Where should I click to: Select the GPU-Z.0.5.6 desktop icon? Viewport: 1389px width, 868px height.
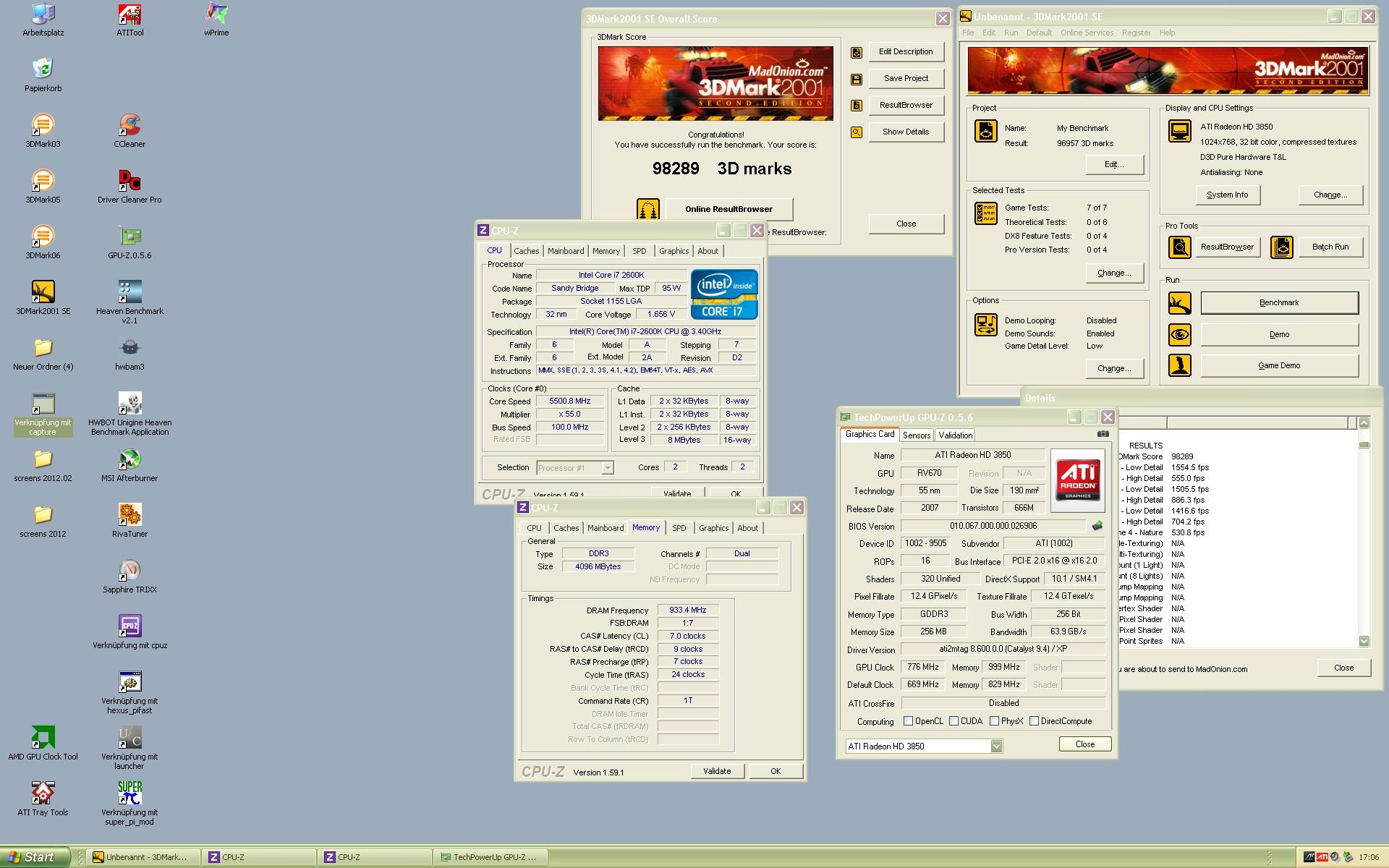tap(129, 242)
